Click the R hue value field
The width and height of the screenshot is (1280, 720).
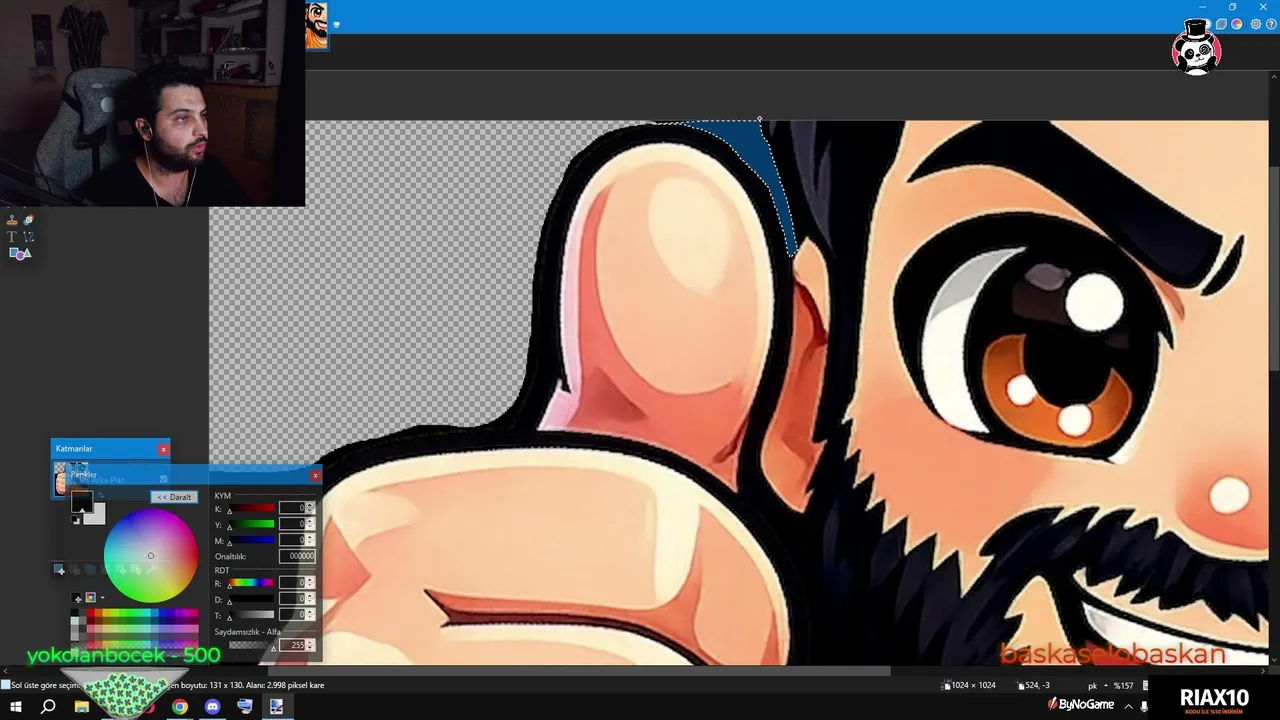pos(292,582)
